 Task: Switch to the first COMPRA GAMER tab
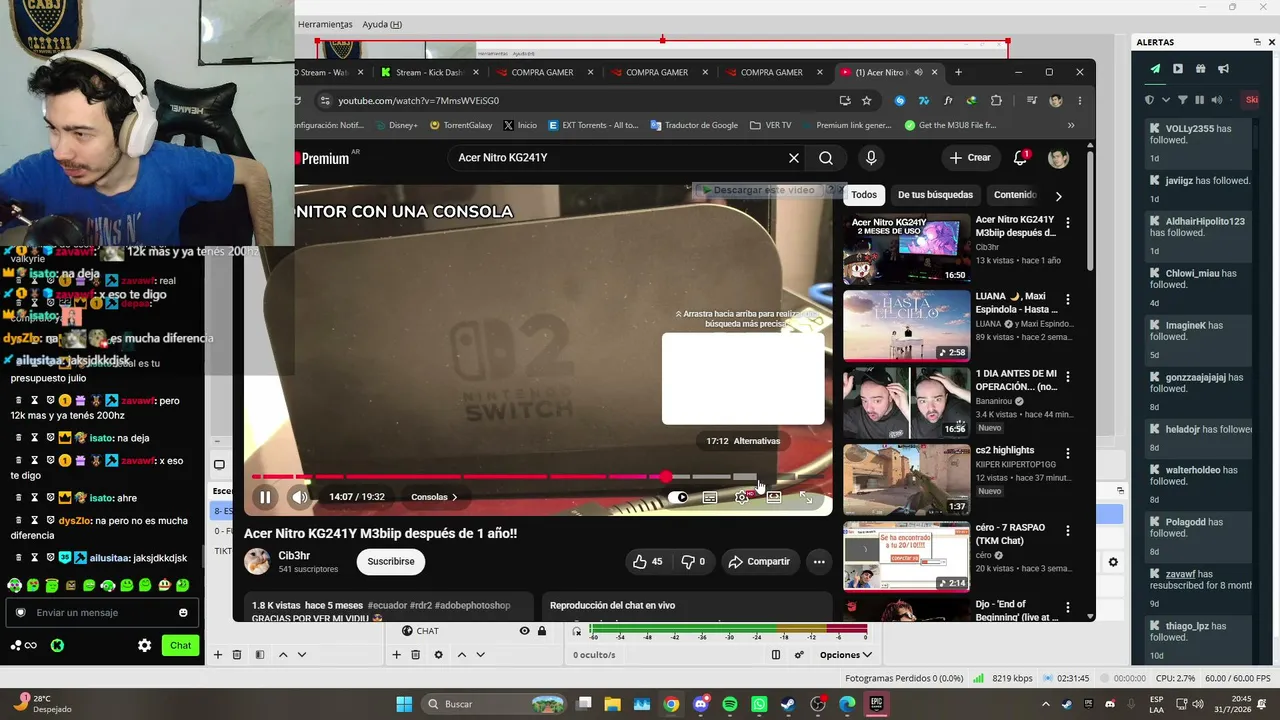pos(544,72)
